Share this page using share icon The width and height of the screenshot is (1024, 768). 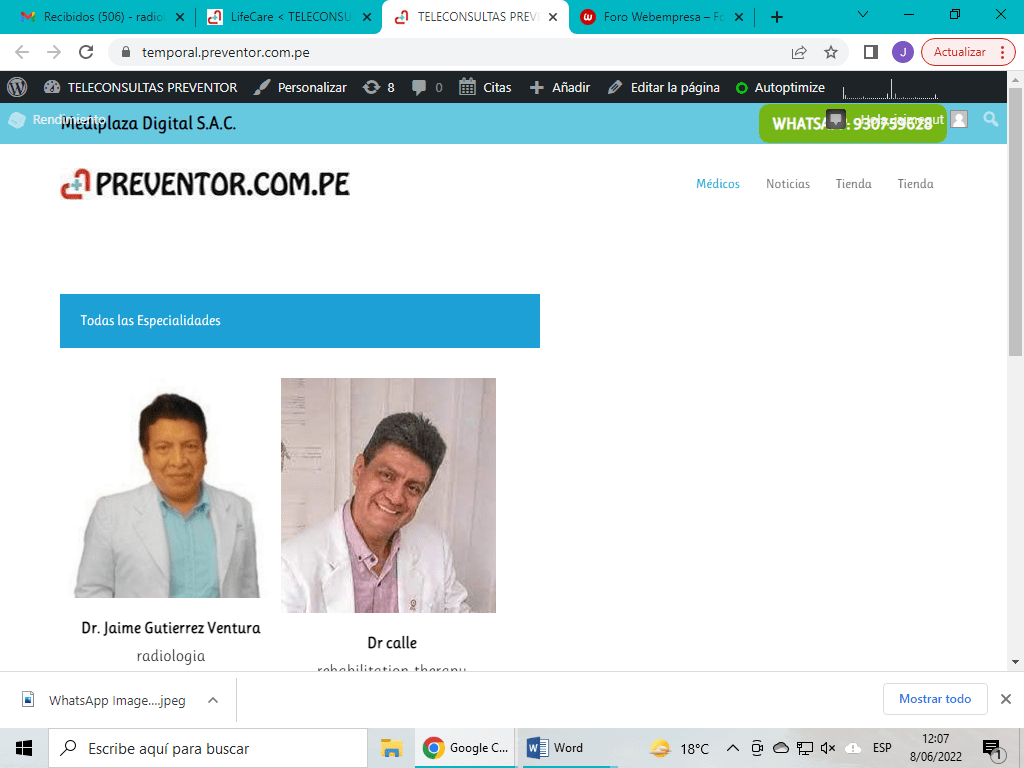799,52
